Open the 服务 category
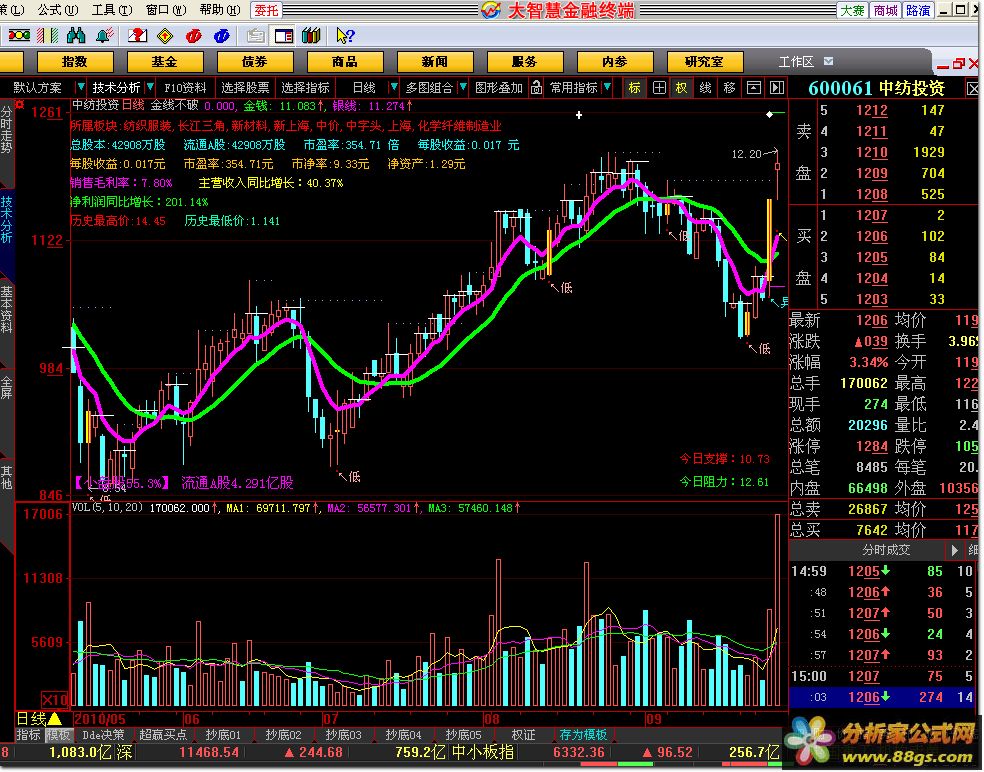 click(x=525, y=62)
